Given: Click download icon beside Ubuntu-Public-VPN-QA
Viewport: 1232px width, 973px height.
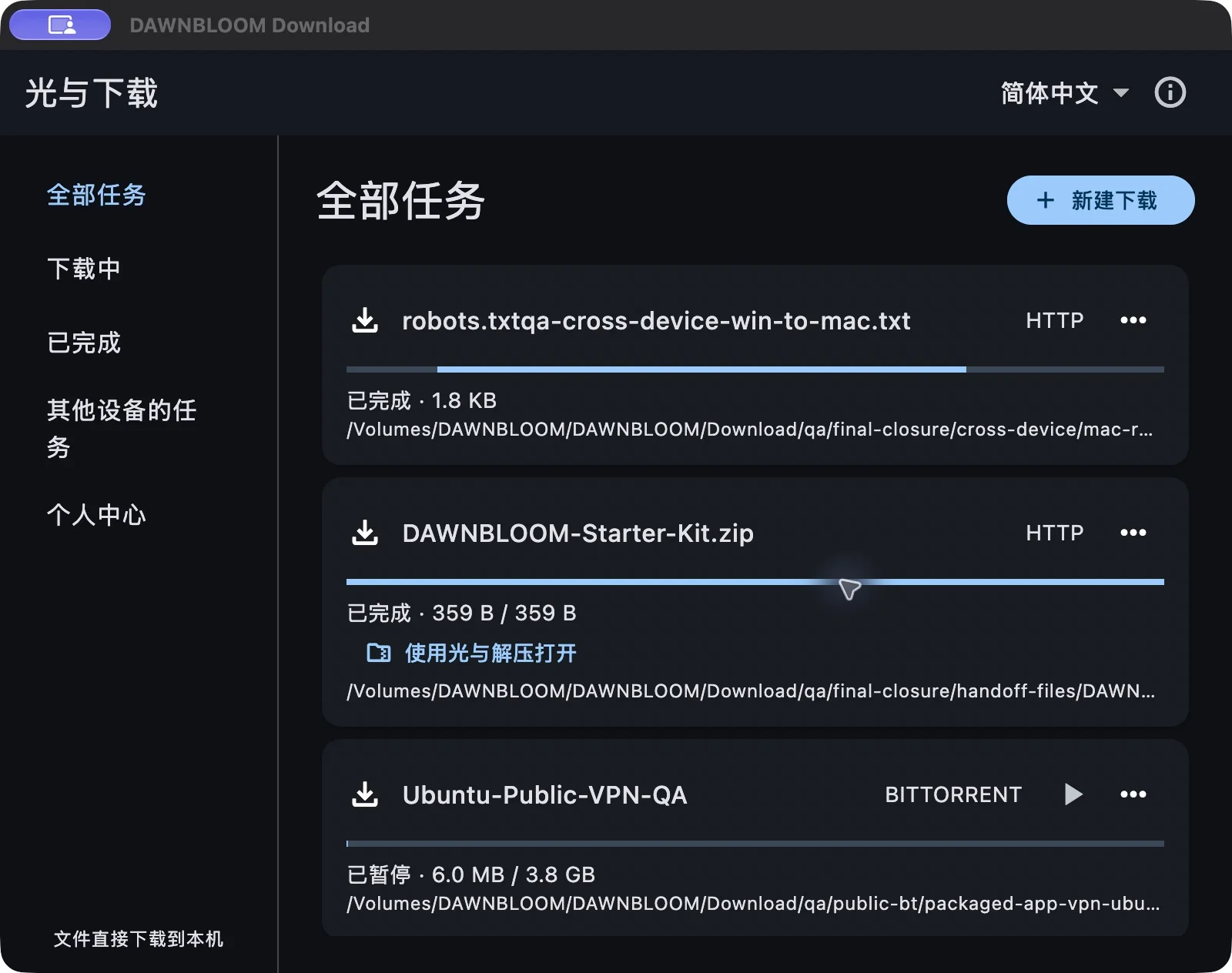Looking at the screenshot, I should pyautogui.click(x=365, y=794).
